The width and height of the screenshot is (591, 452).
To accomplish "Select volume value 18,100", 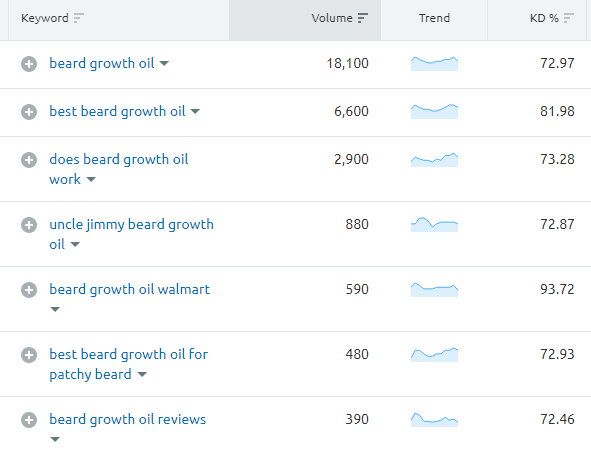I will 348,63.
